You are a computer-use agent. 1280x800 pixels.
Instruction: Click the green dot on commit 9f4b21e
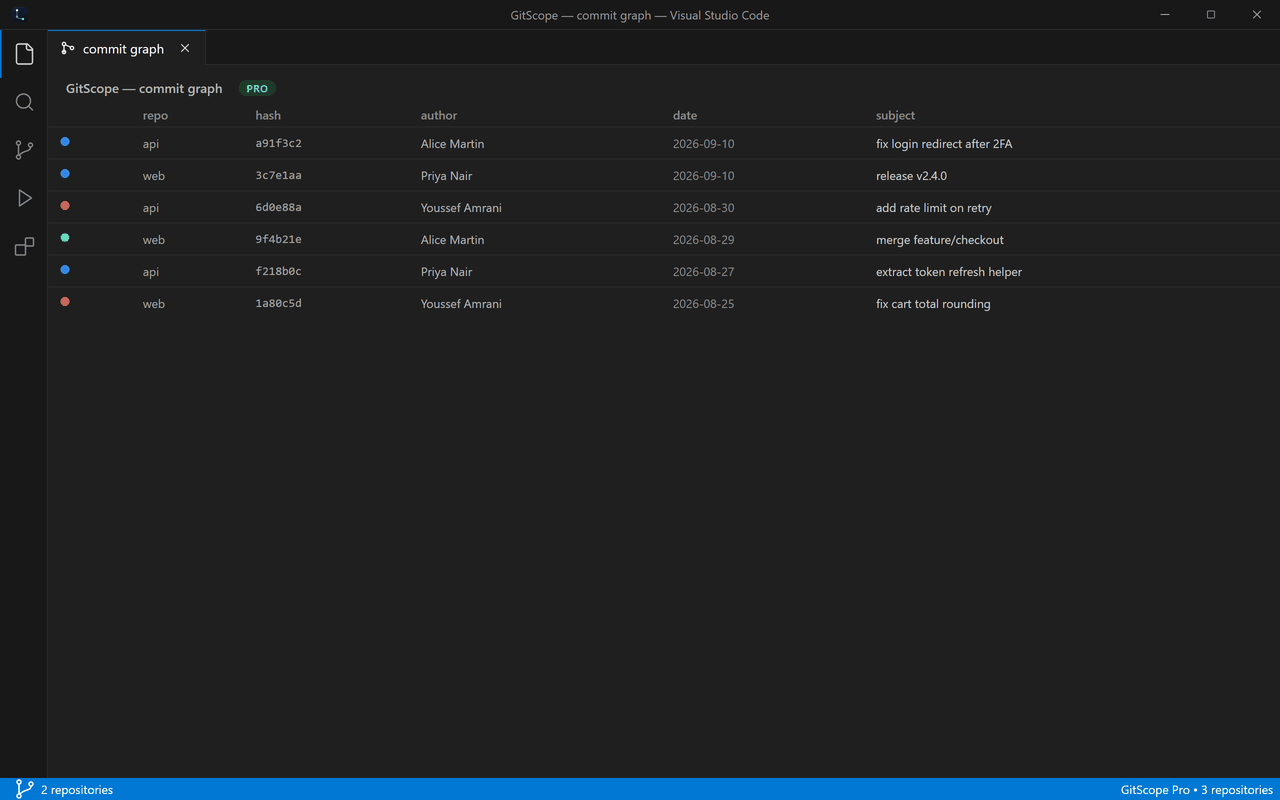tap(65, 238)
